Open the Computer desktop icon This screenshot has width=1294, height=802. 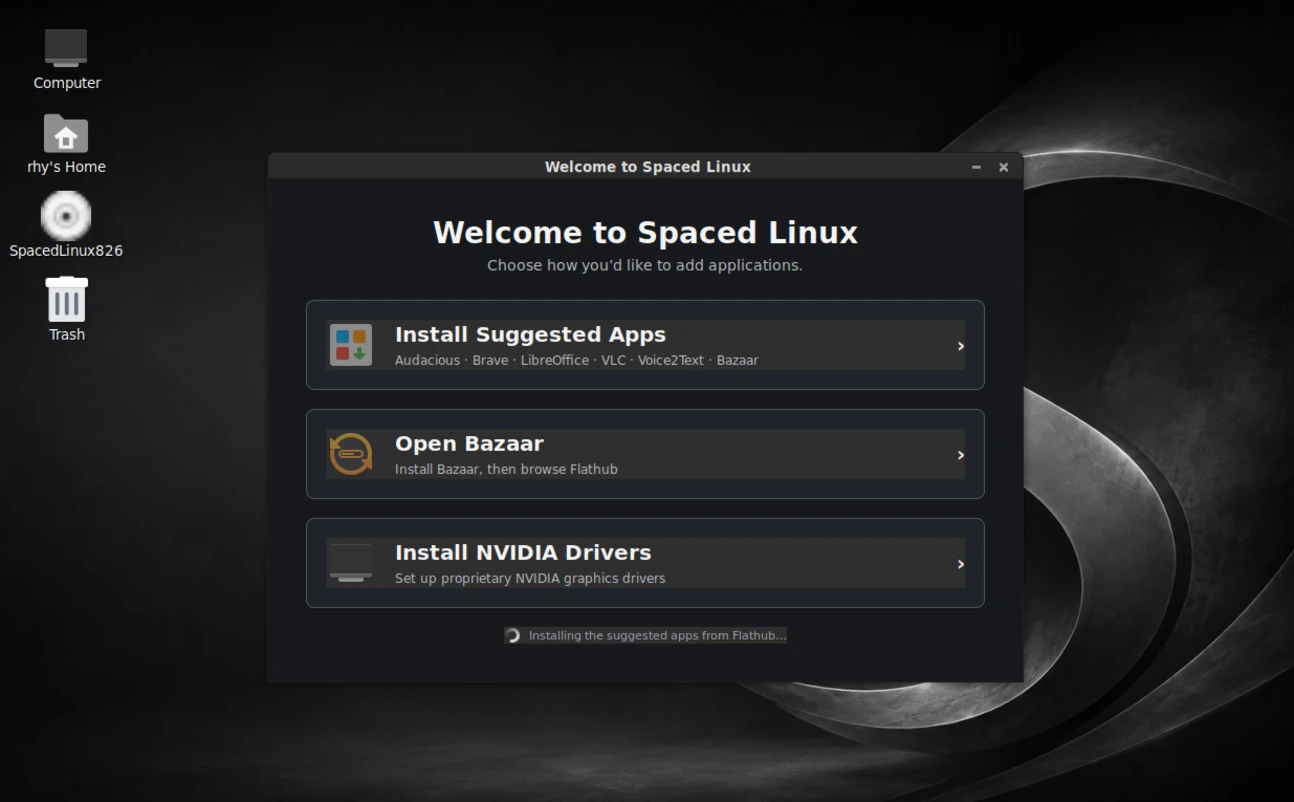(x=66, y=48)
